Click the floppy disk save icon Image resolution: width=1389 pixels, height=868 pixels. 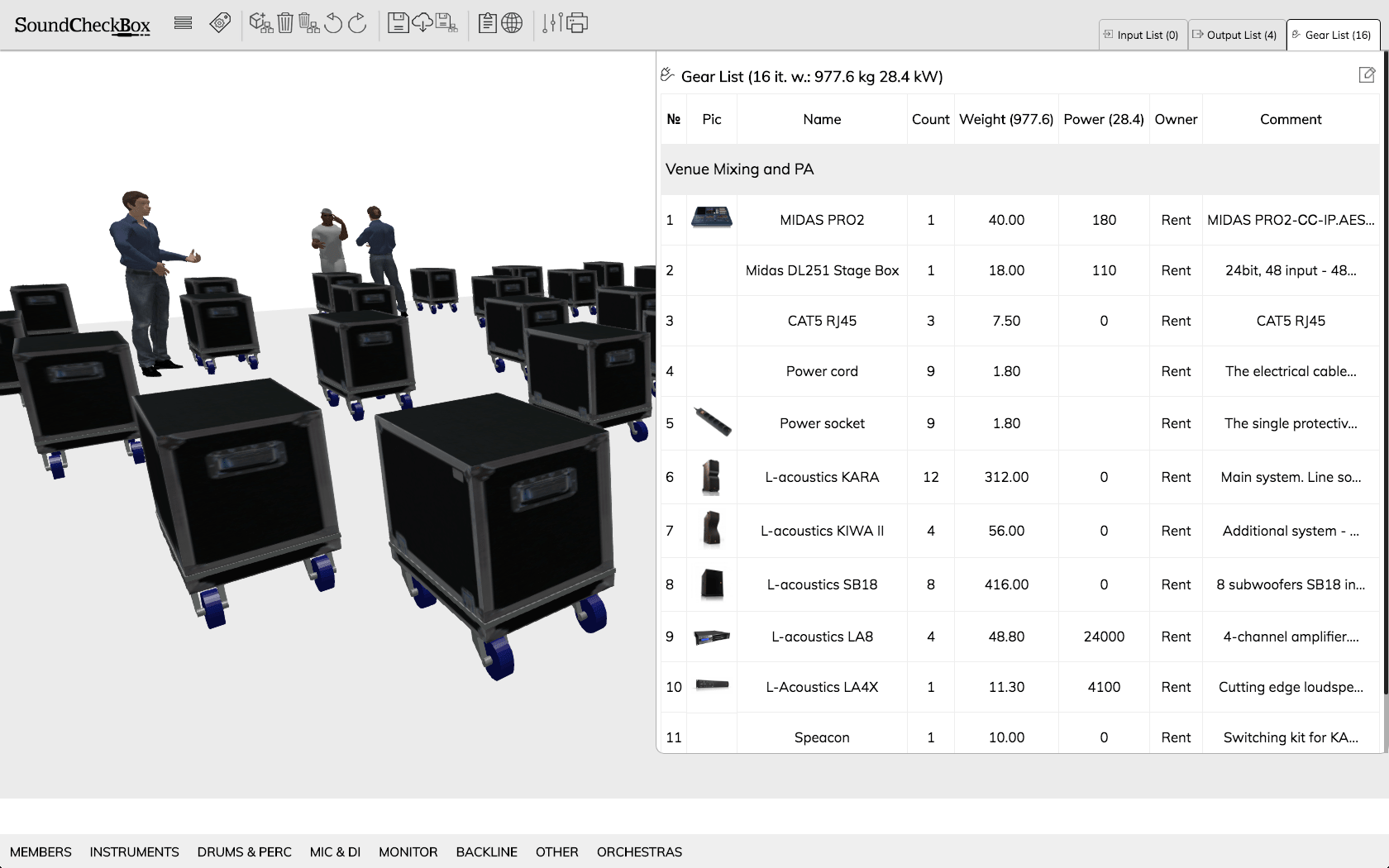[x=399, y=23]
